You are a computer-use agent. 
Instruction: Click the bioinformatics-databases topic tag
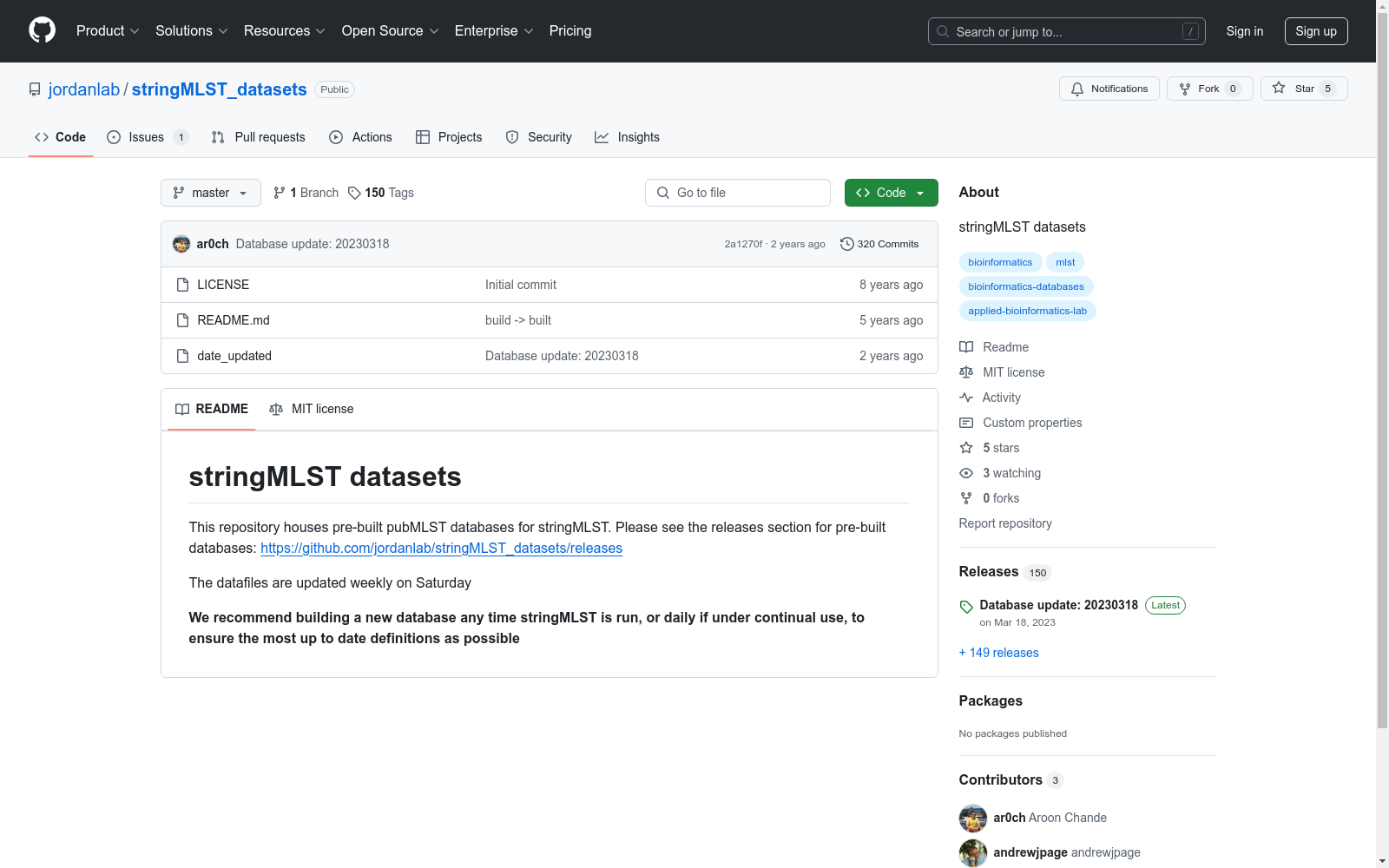(x=1026, y=286)
